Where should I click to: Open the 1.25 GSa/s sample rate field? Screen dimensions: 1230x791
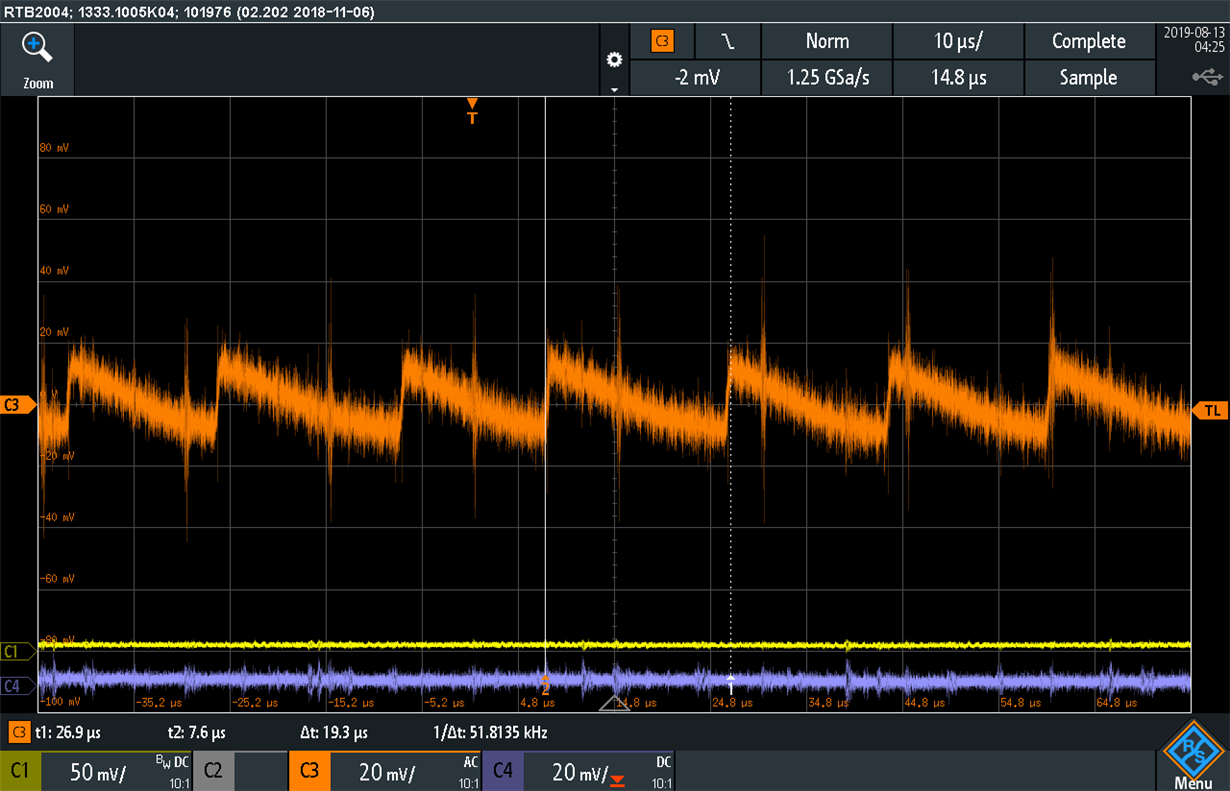(827, 77)
